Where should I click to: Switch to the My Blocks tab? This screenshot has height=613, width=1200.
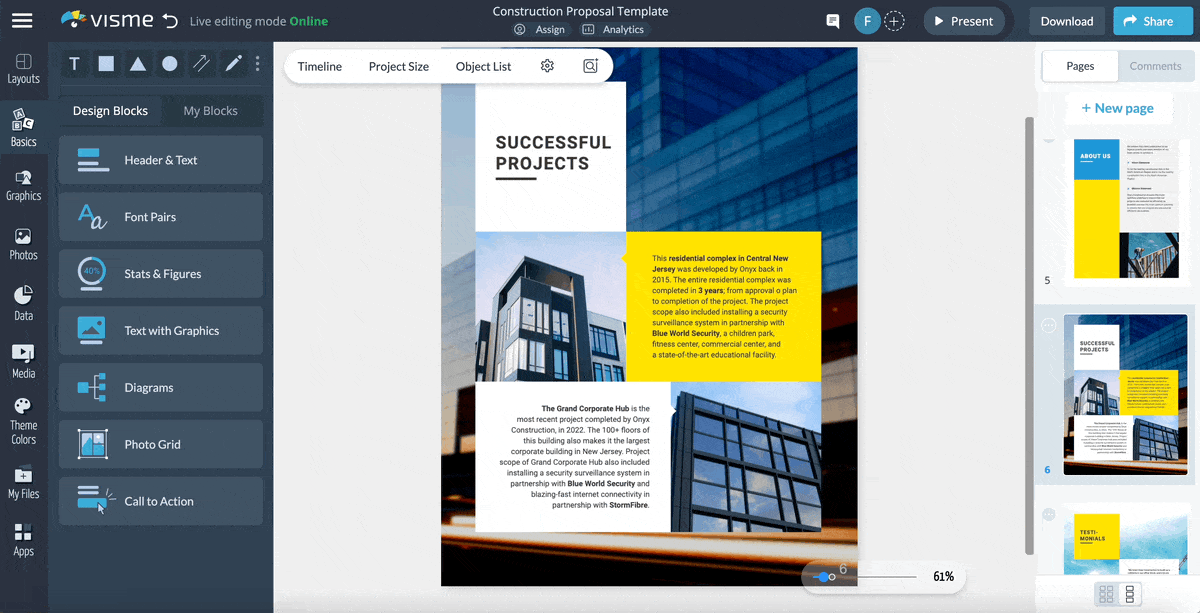(x=212, y=110)
